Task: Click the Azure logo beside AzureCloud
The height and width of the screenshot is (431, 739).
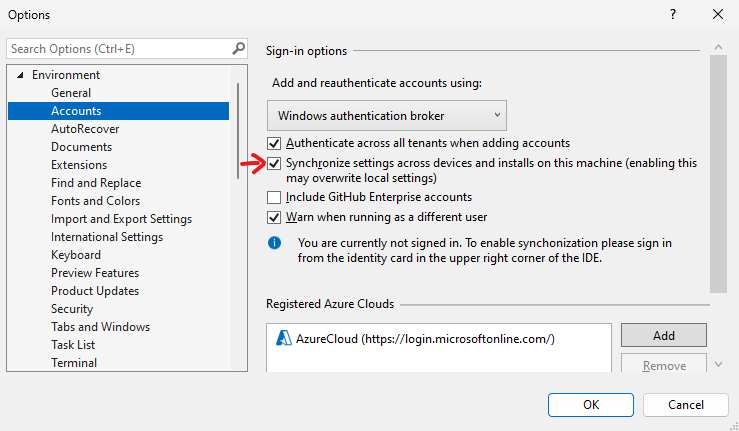Action: pyautogui.click(x=283, y=338)
